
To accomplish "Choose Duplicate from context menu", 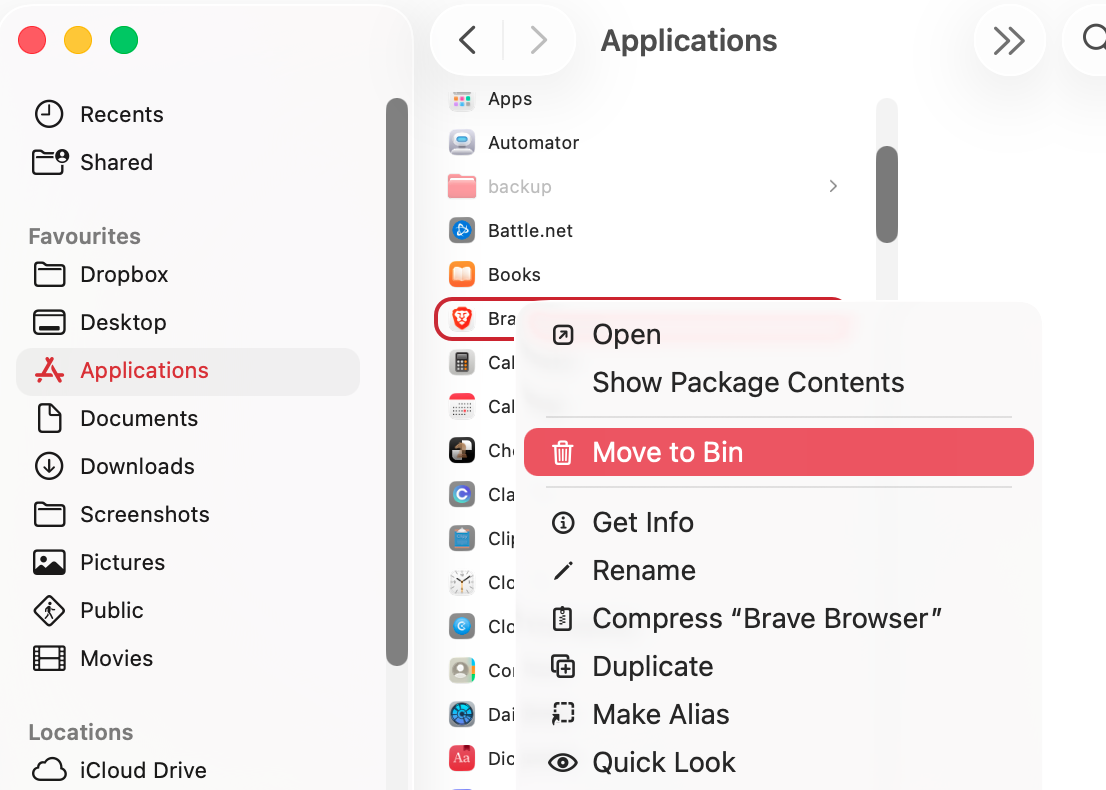I will pyautogui.click(x=779, y=667).
